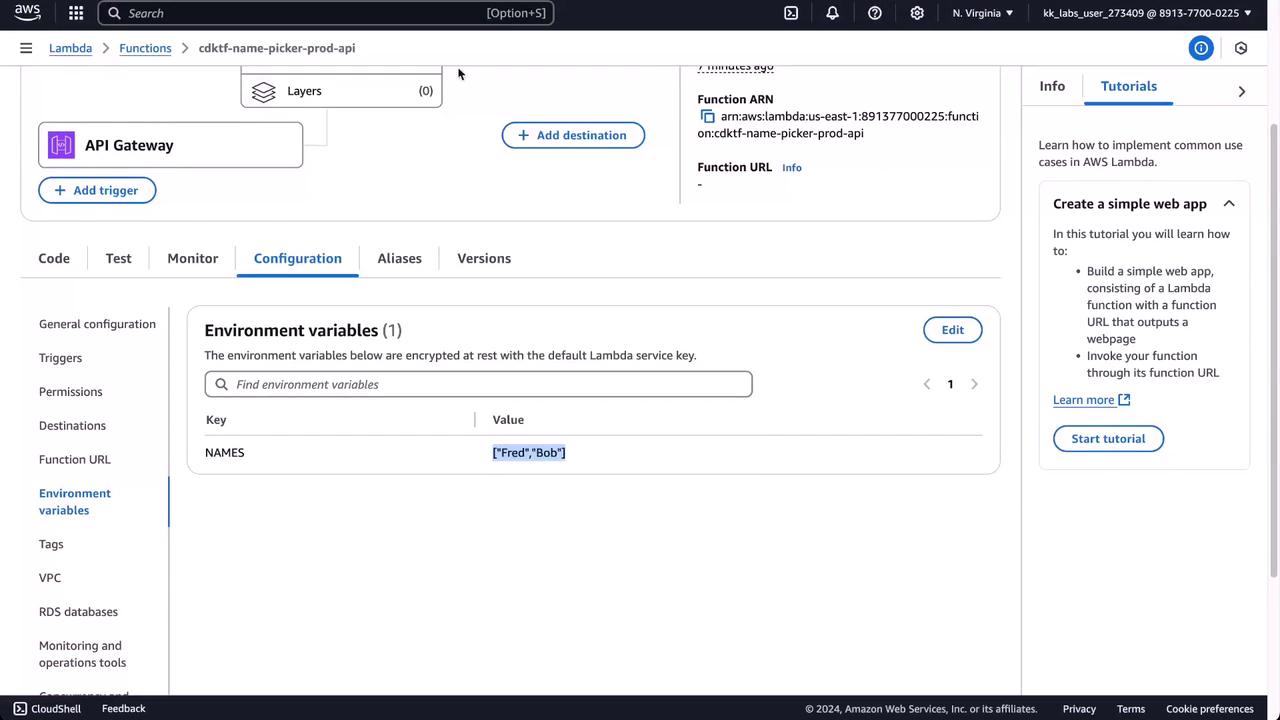The width and height of the screenshot is (1280, 720).
Task: Click the Key column header
Action: 216,420
